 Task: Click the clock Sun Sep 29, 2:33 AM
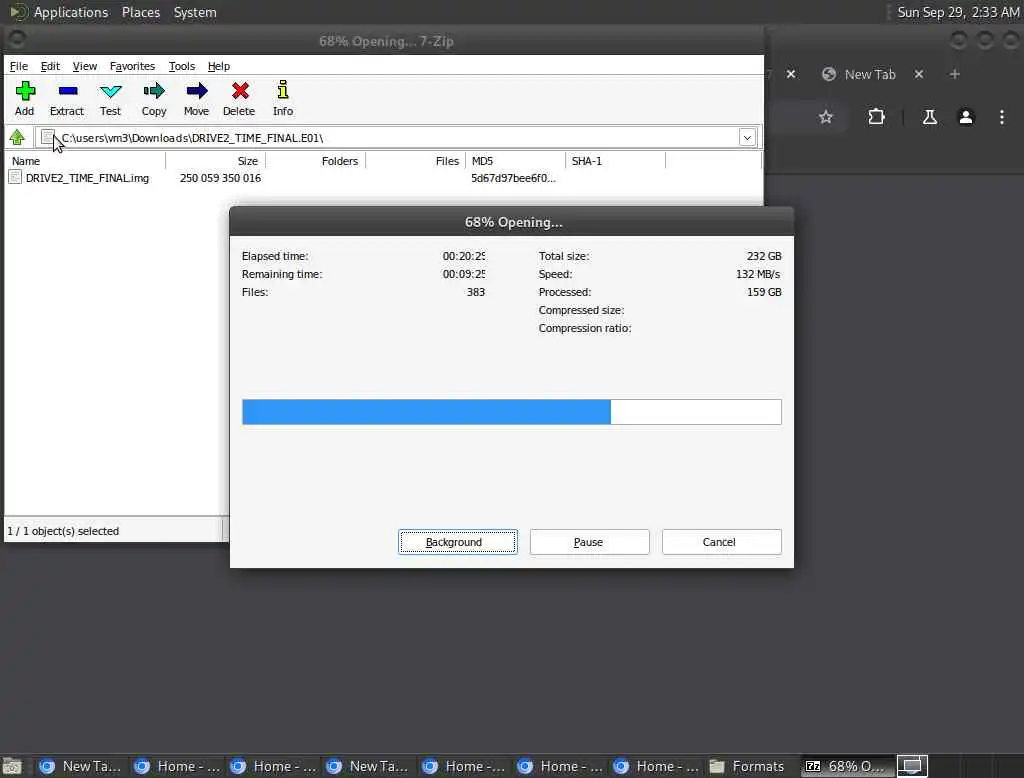958,12
